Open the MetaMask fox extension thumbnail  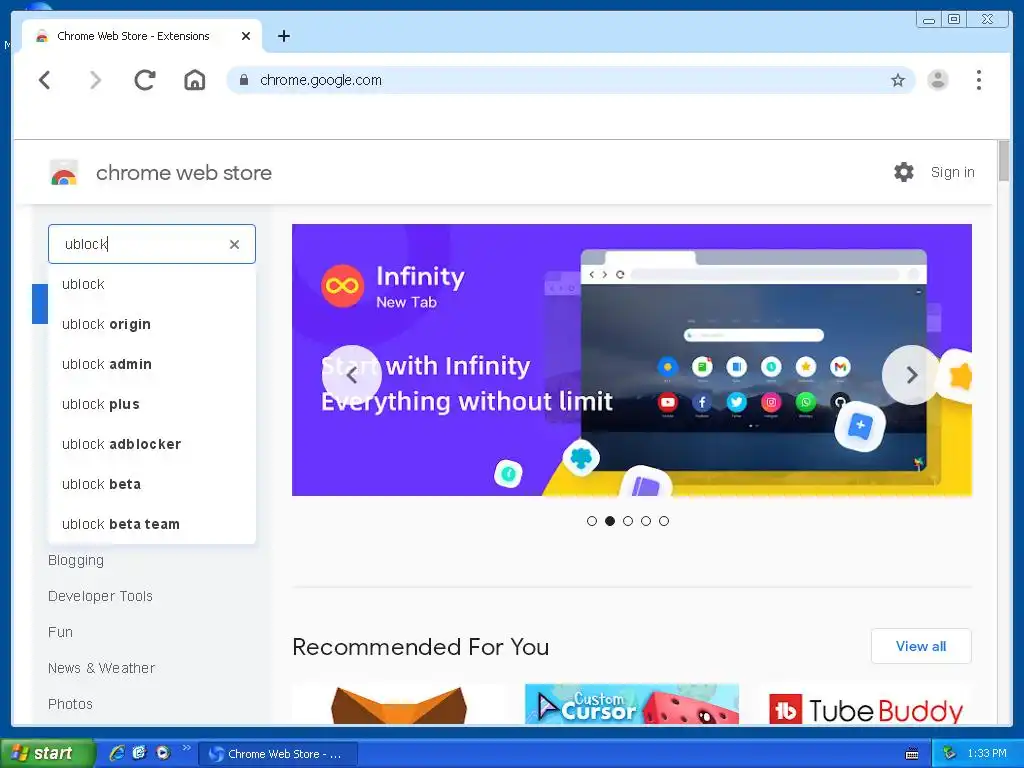tap(399, 704)
